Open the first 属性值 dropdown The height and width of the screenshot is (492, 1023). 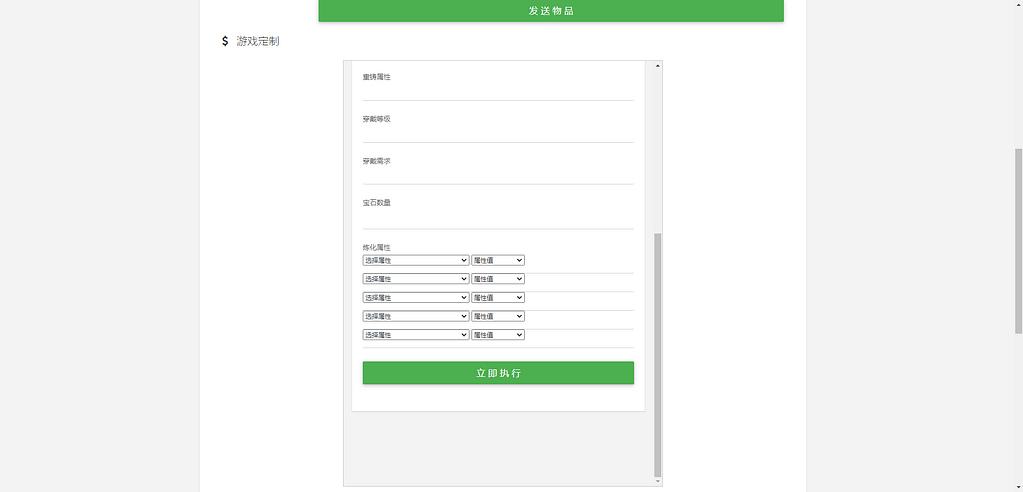click(x=498, y=260)
